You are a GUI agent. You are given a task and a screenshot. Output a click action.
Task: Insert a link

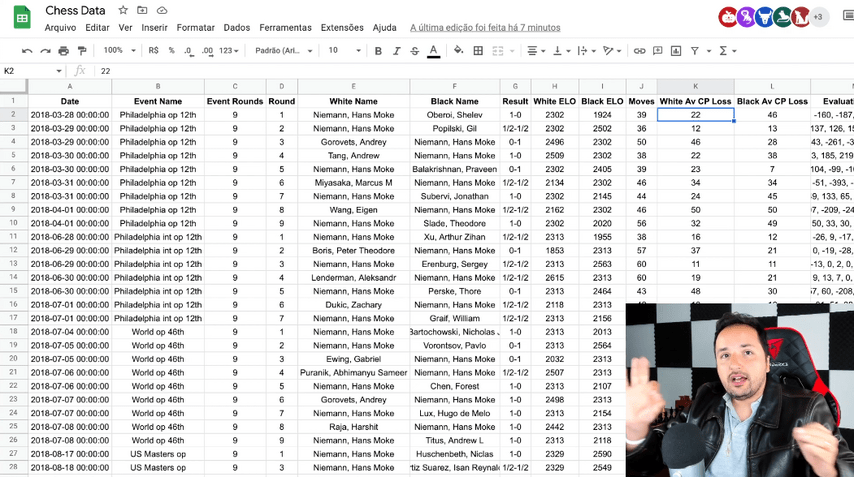[639, 51]
